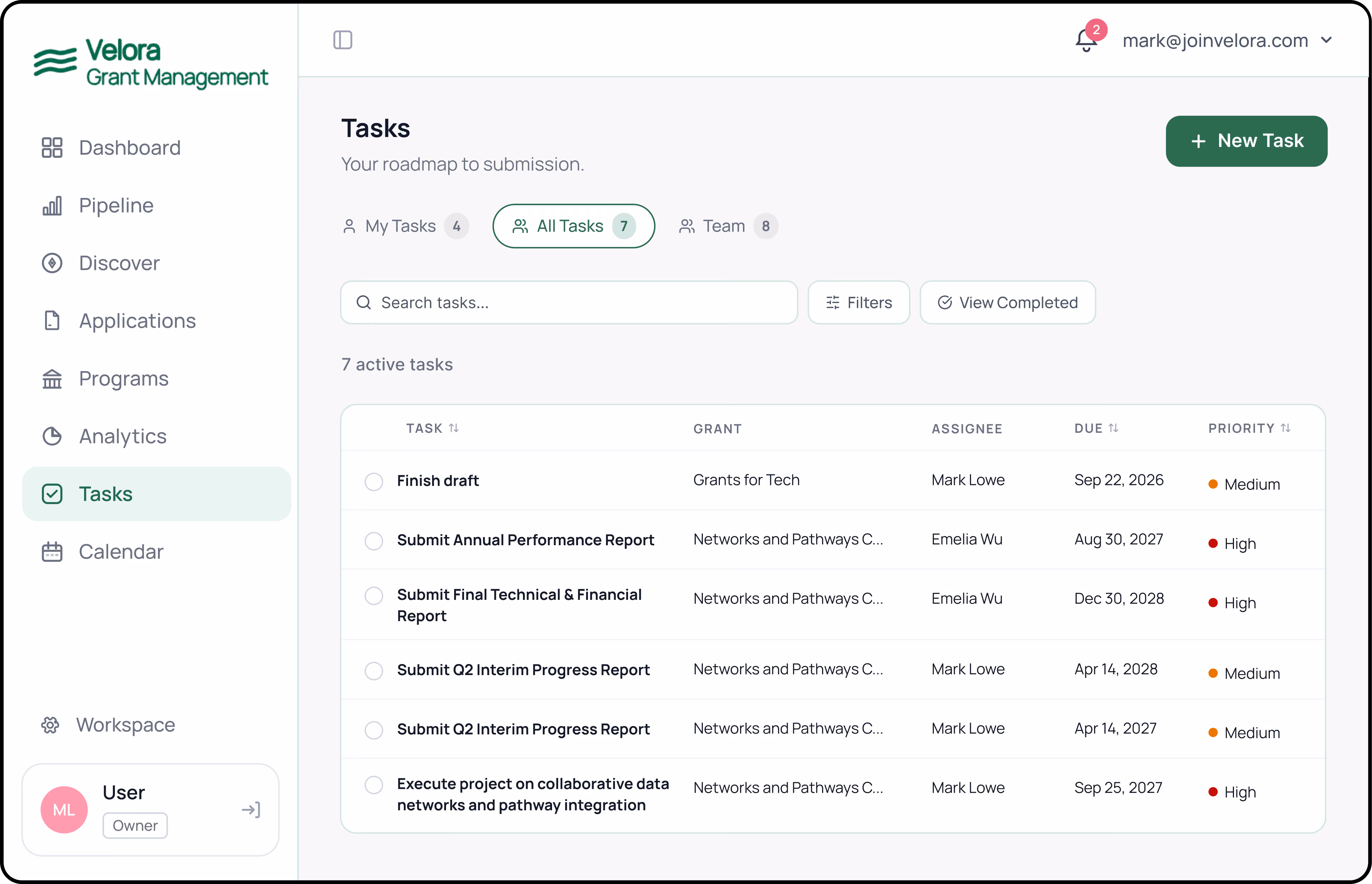Open the Finish draft task

(437, 480)
